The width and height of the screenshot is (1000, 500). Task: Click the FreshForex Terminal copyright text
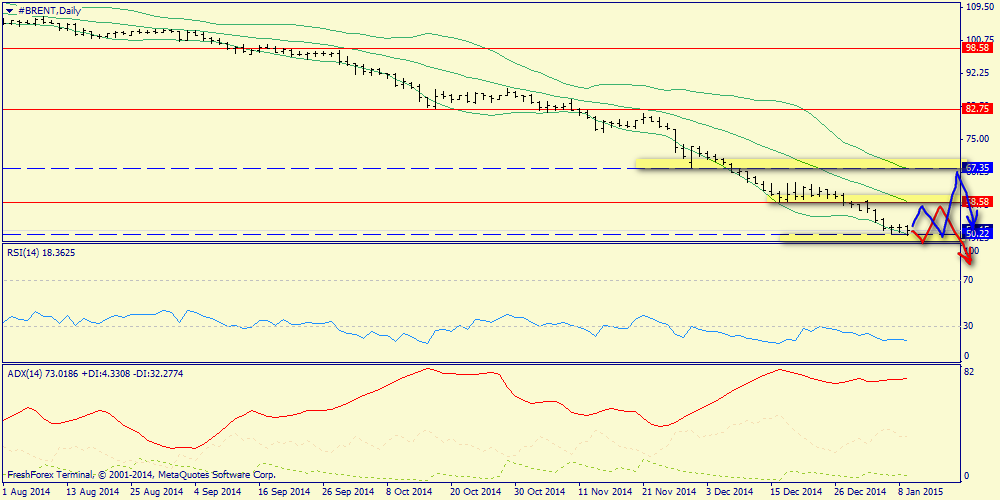pos(140,474)
